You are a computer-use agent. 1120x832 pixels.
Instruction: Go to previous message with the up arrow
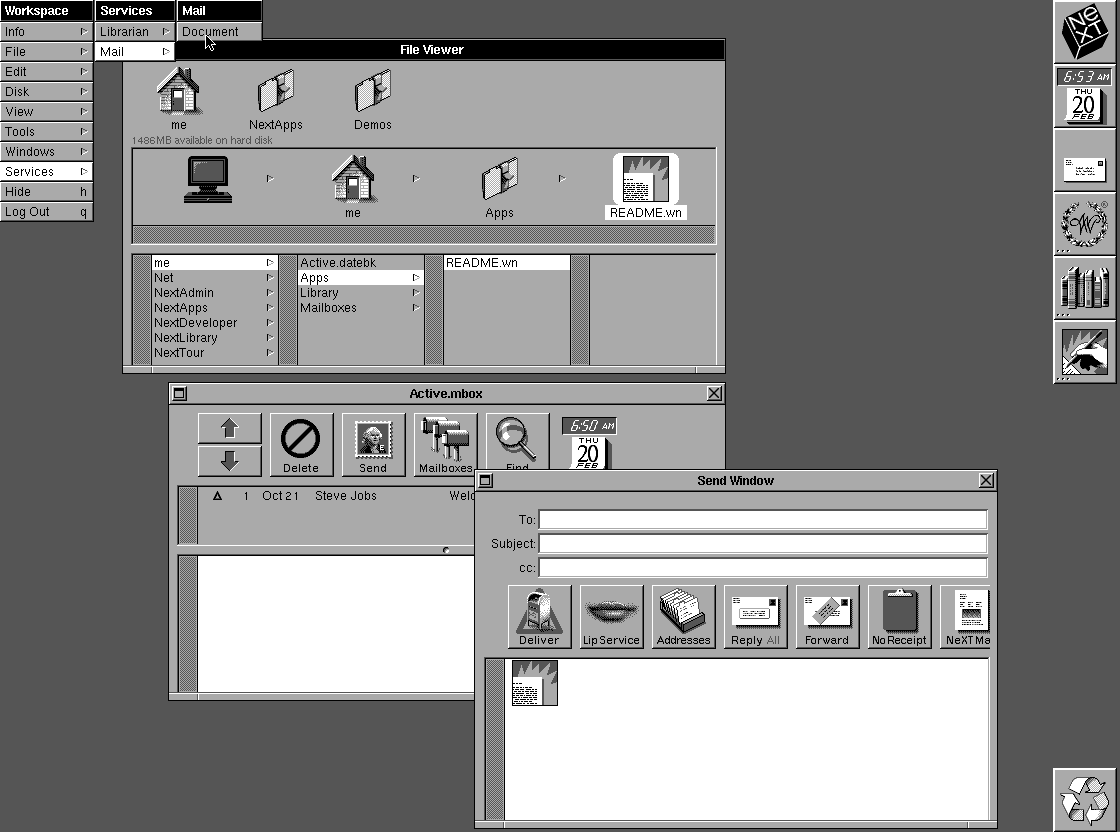pos(229,428)
